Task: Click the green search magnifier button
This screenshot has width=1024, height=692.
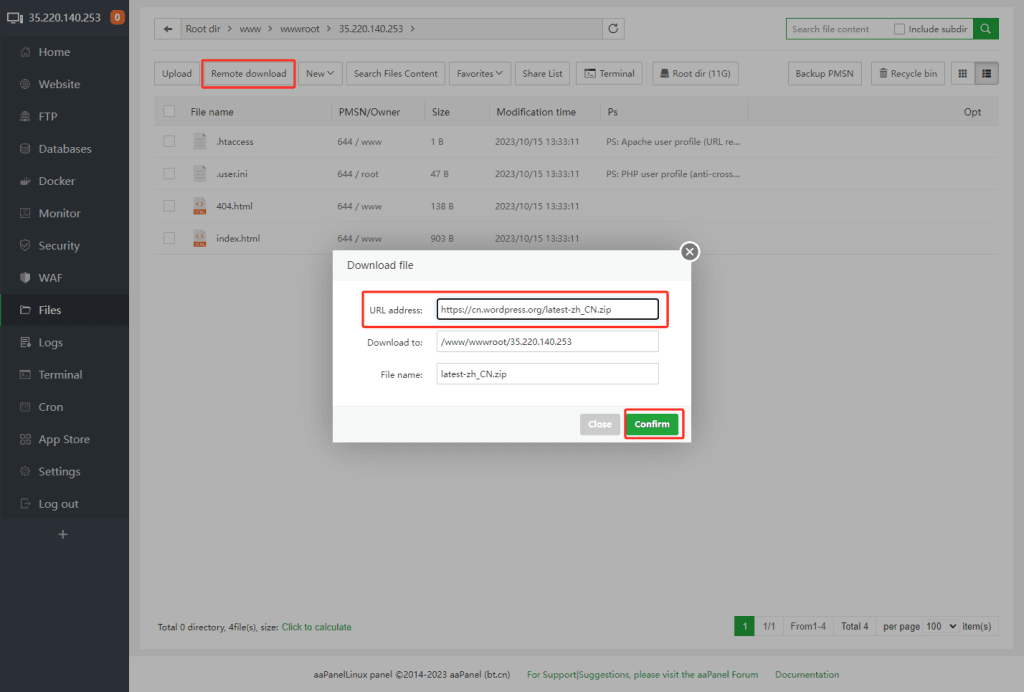Action: tap(986, 29)
